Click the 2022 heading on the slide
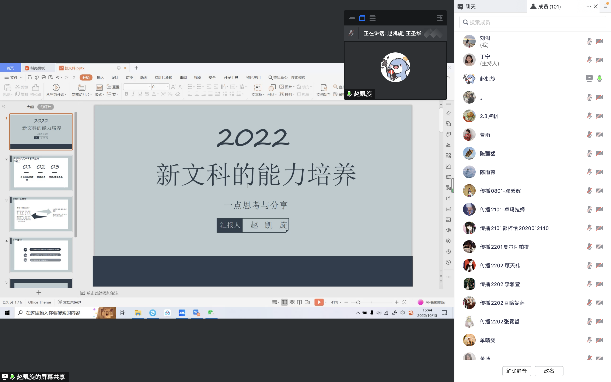This screenshot has height=382, width=611. click(x=253, y=138)
